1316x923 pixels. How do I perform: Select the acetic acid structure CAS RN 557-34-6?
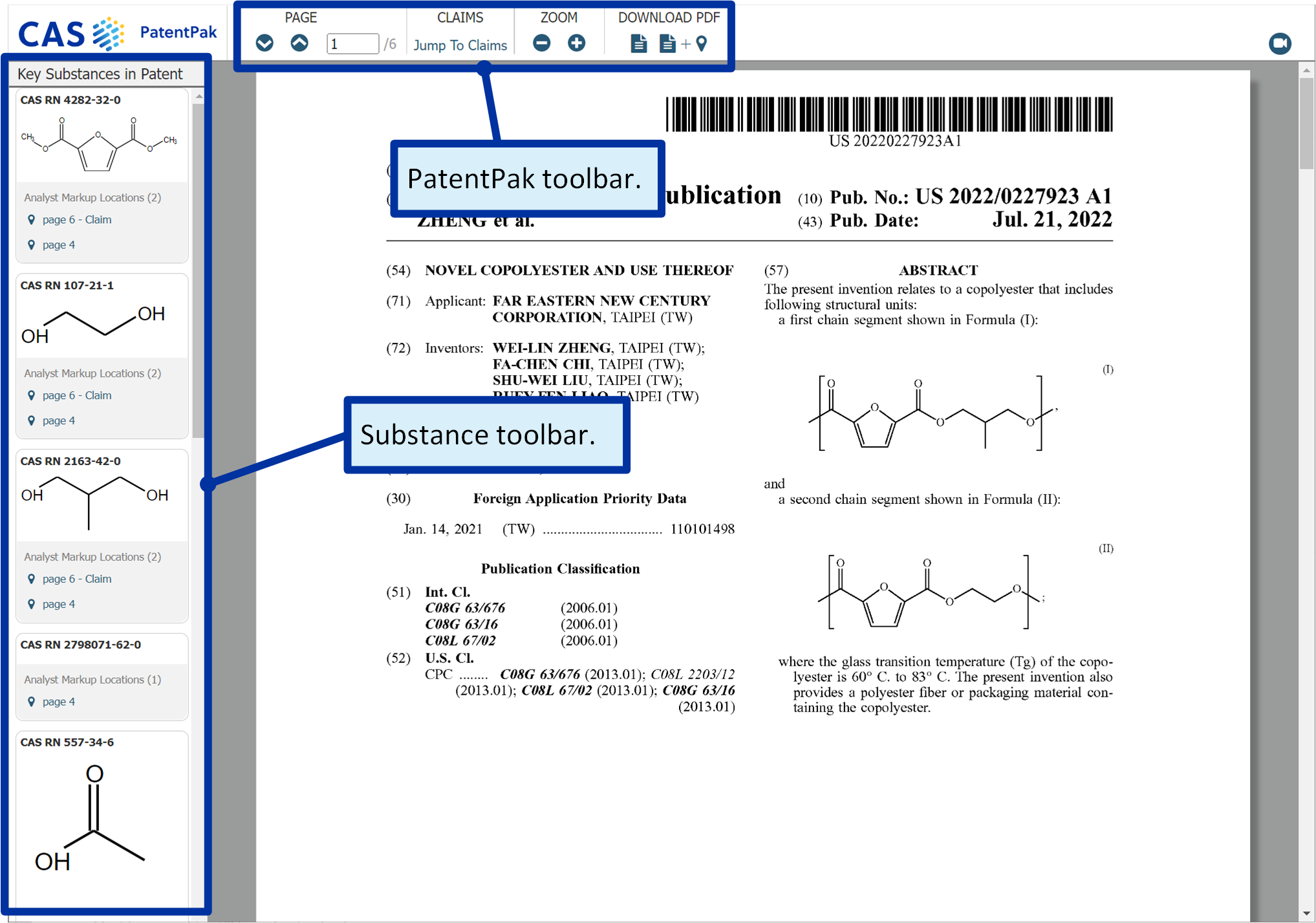(91, 818)
